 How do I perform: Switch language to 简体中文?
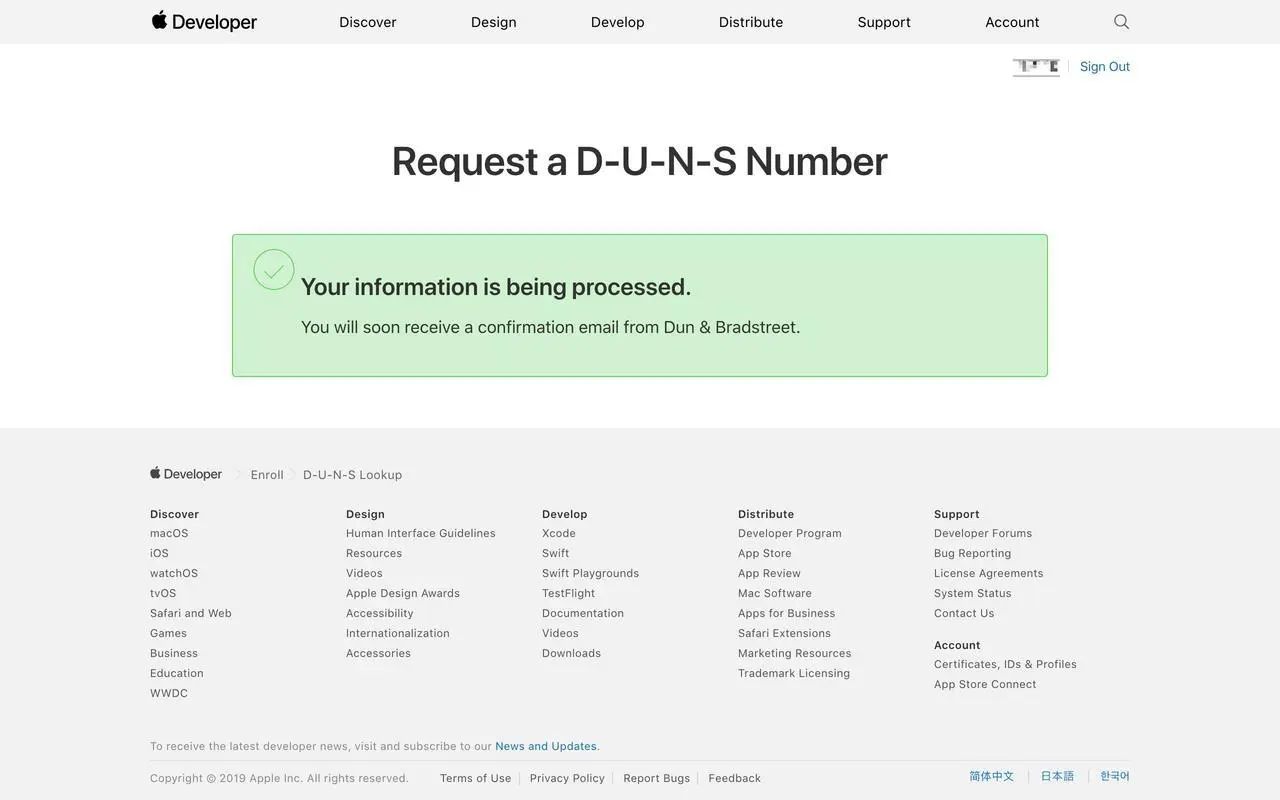click(991, 776)
